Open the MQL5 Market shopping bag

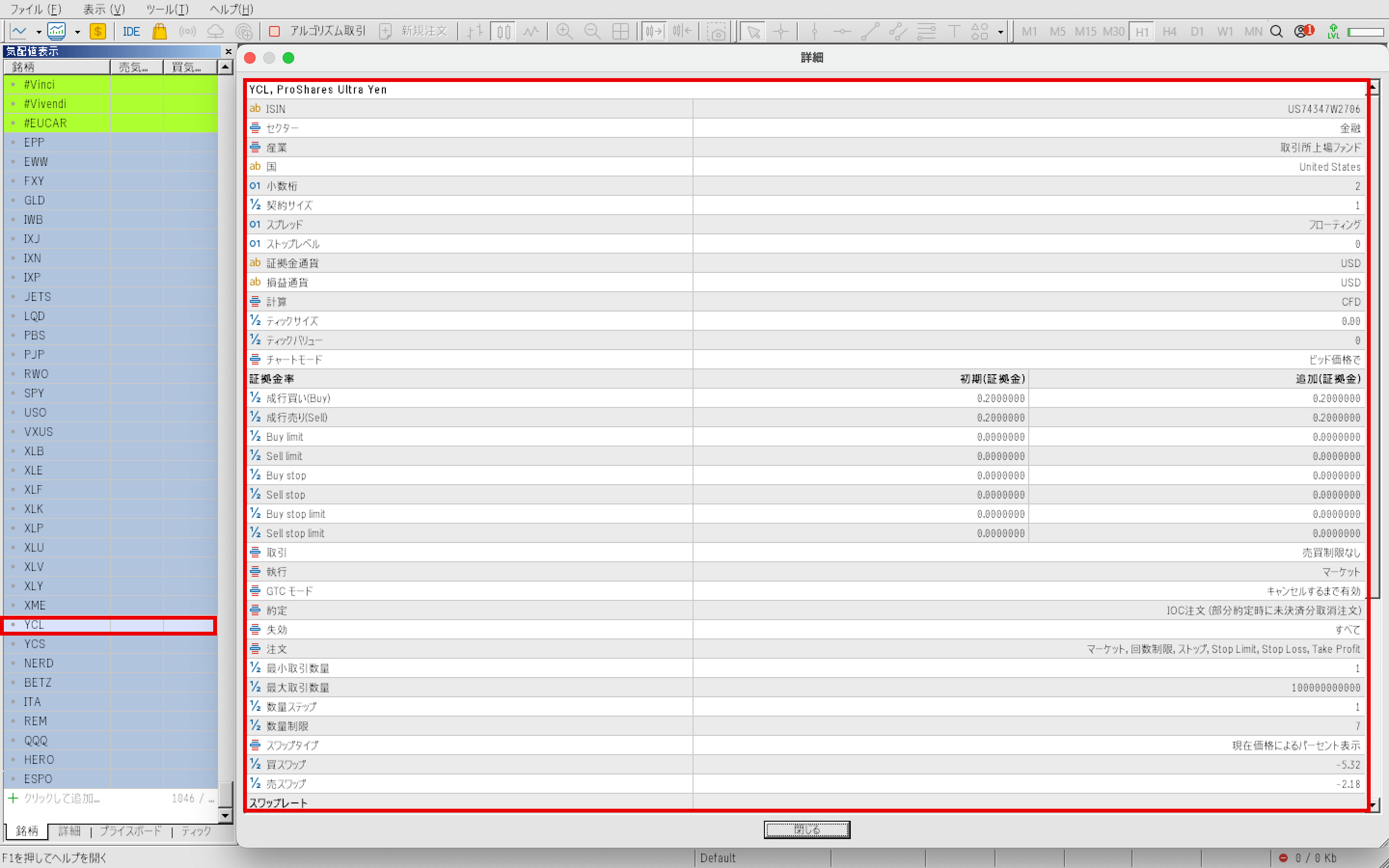point(160,31)
